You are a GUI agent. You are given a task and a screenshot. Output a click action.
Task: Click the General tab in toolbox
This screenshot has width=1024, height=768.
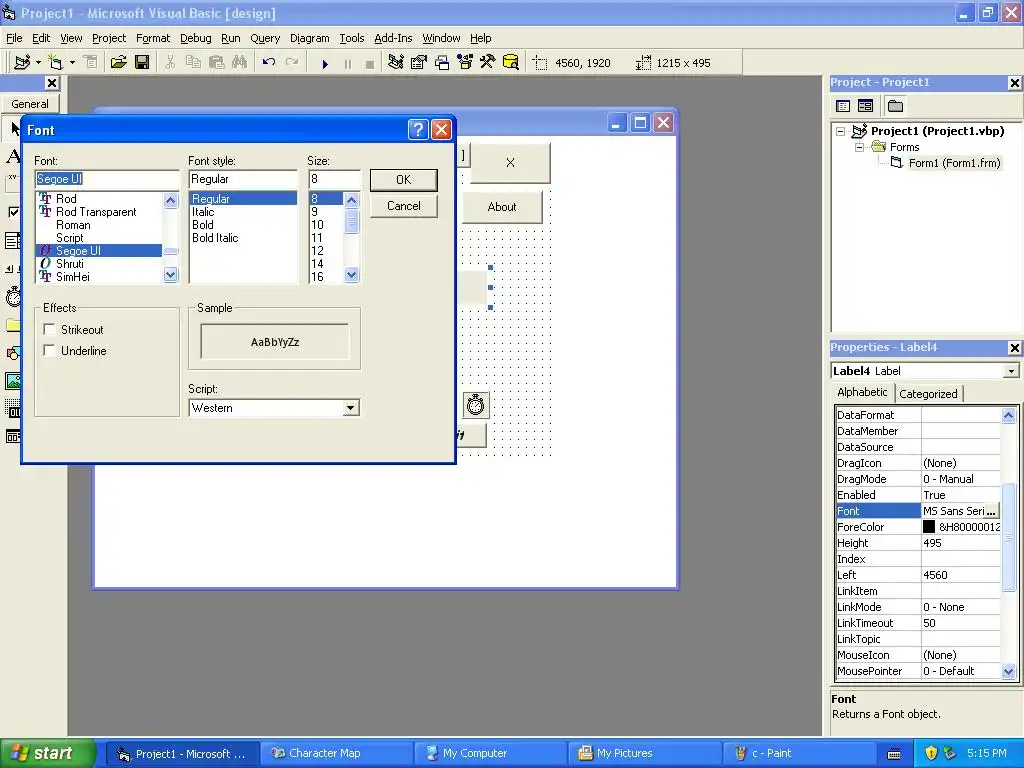(x=29, y=104)
